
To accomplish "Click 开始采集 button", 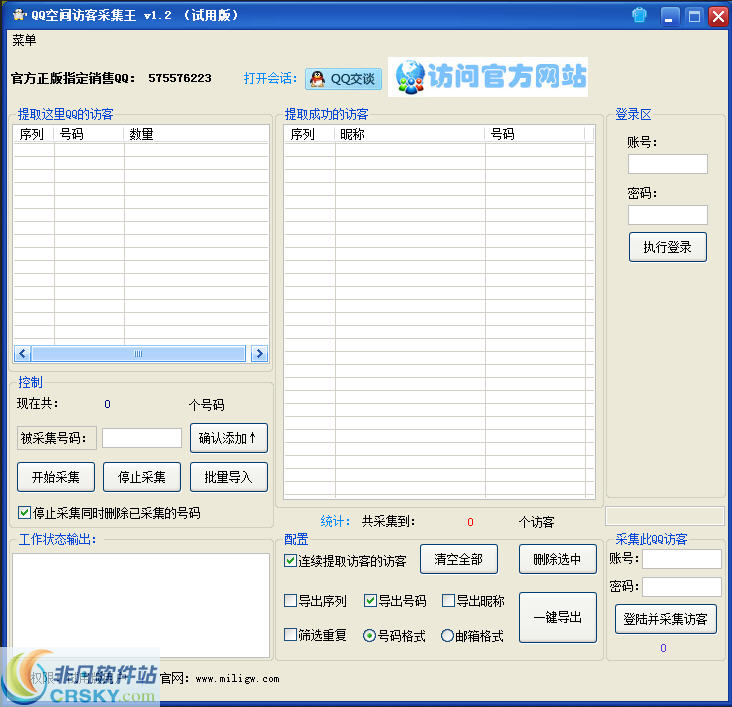I will tap(56, 477).
